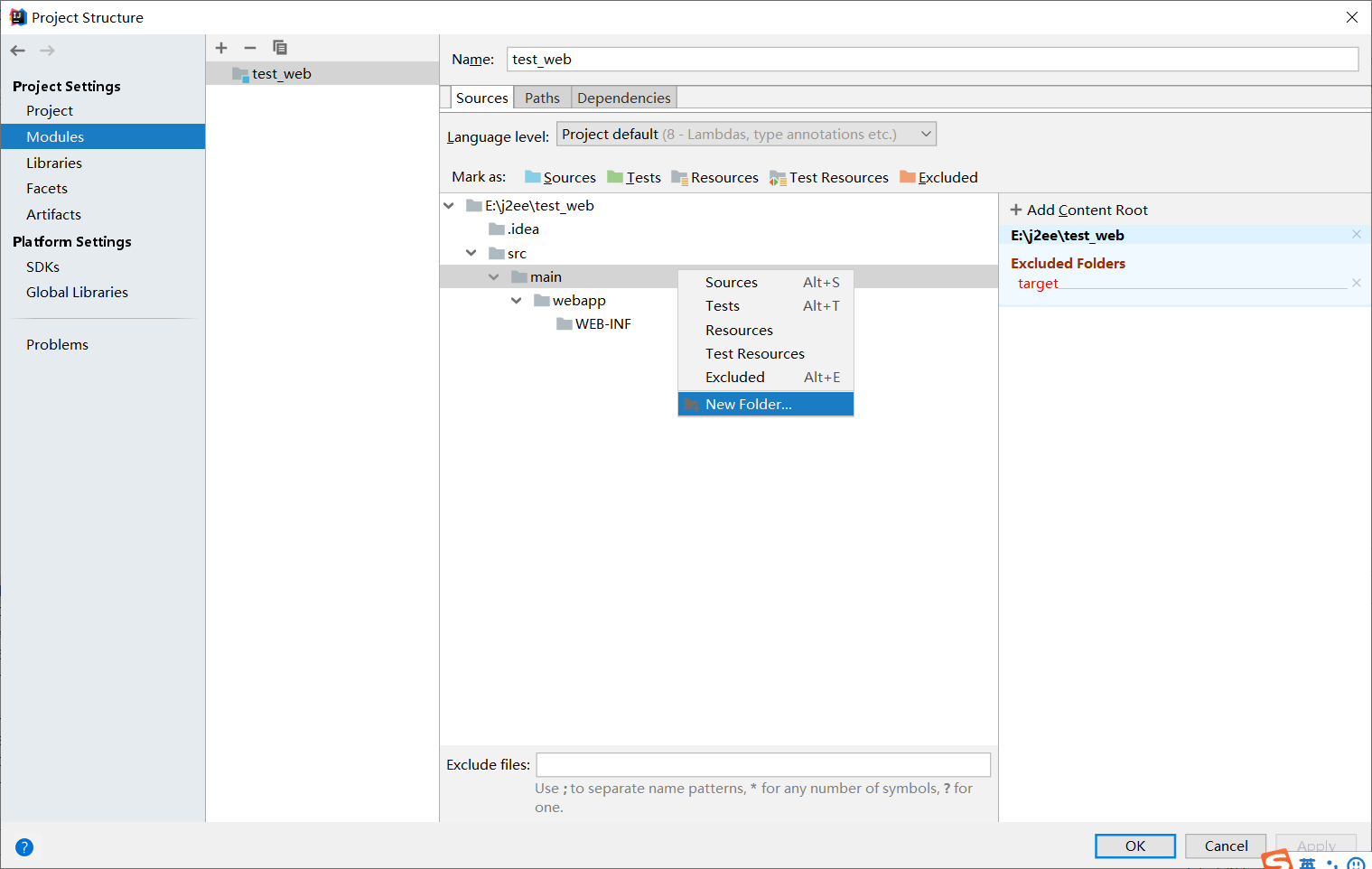The image size is (1372, 869).
Task: Mark folder as Excluded
Action: click(x=938, y=177)
